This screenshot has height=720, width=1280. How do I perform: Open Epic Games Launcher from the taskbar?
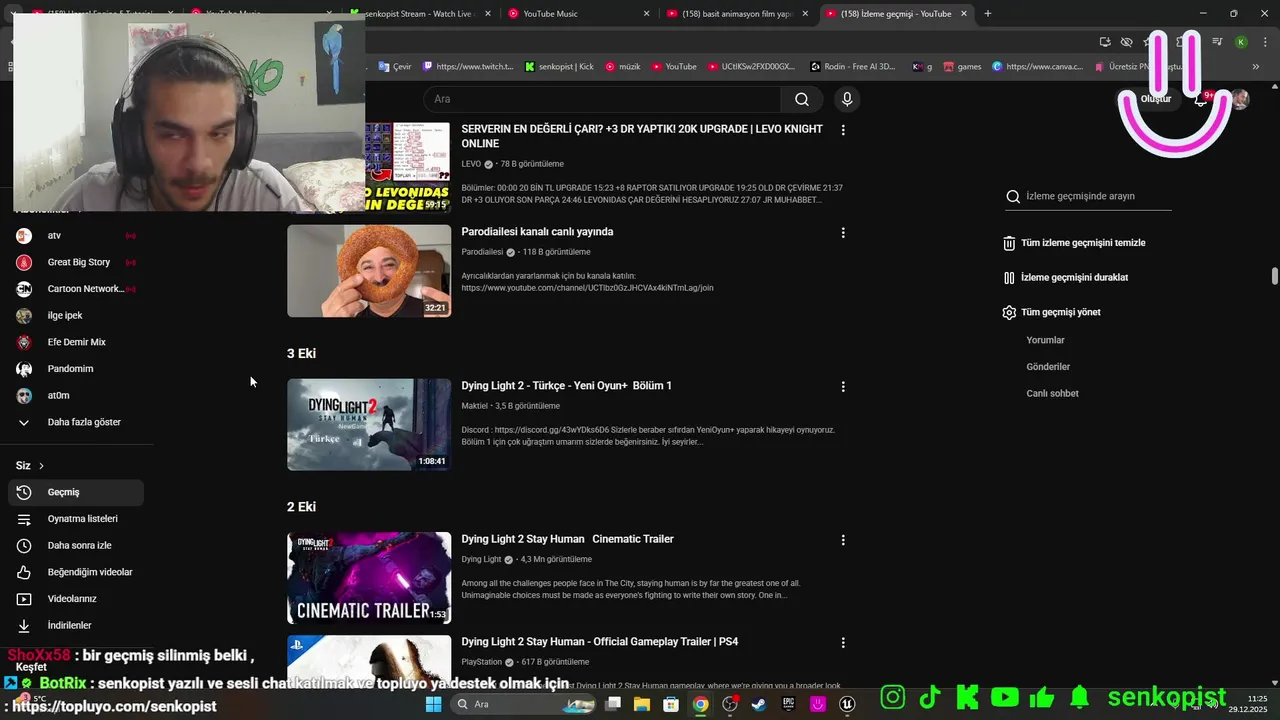click(x=788, y=704)
